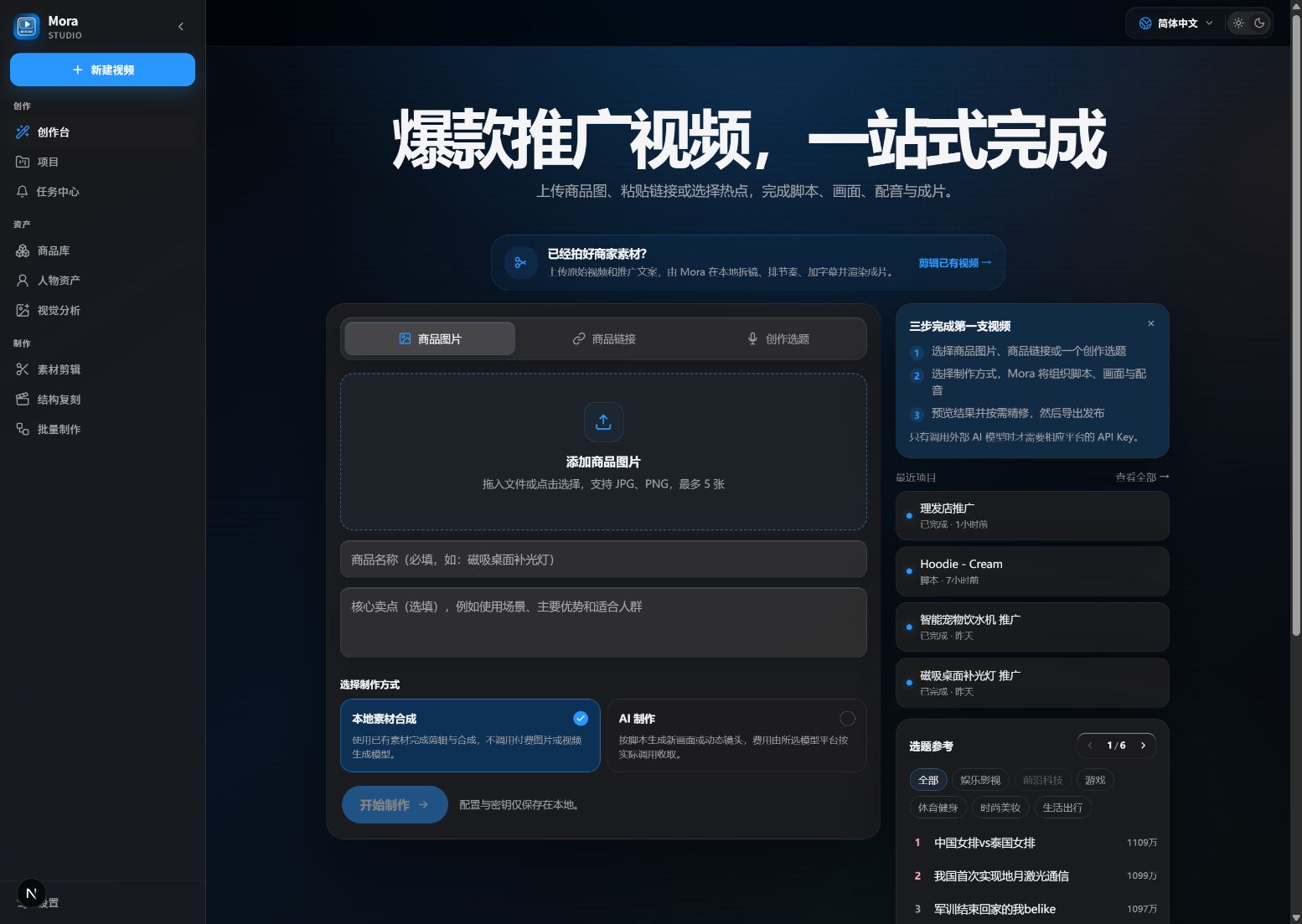The width and height of the screenshot is (1302, 924).
Task: Switch to dark theme moon icon
Action: pos(1259,23)
